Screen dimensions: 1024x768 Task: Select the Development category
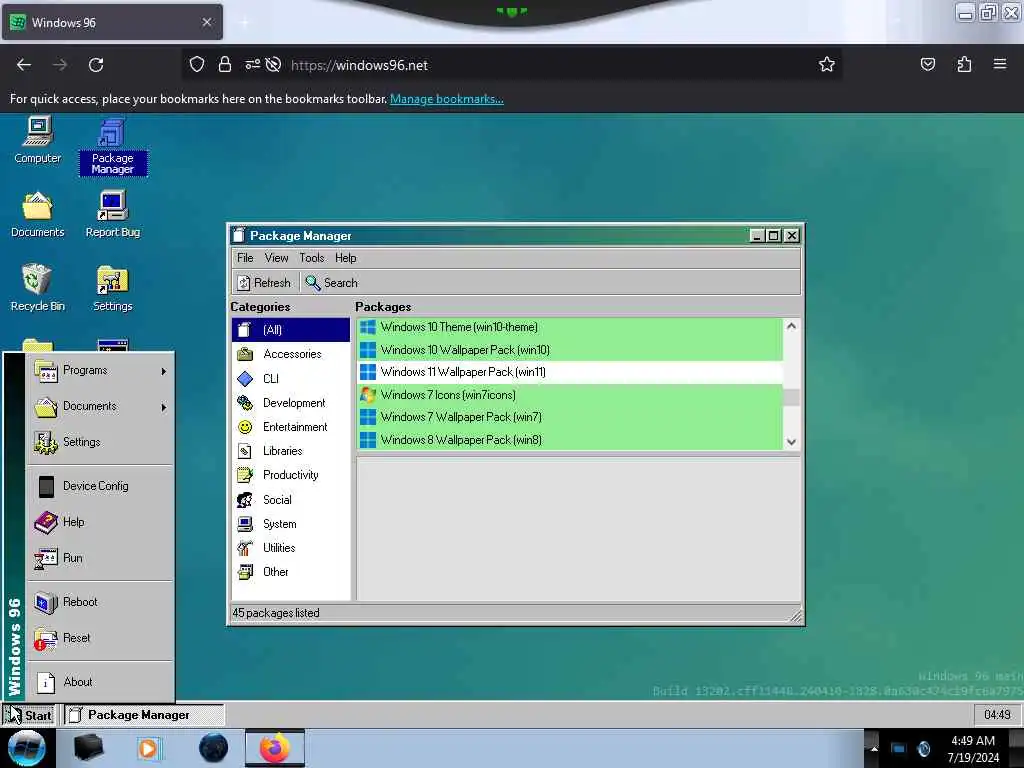tap(291, 403)
